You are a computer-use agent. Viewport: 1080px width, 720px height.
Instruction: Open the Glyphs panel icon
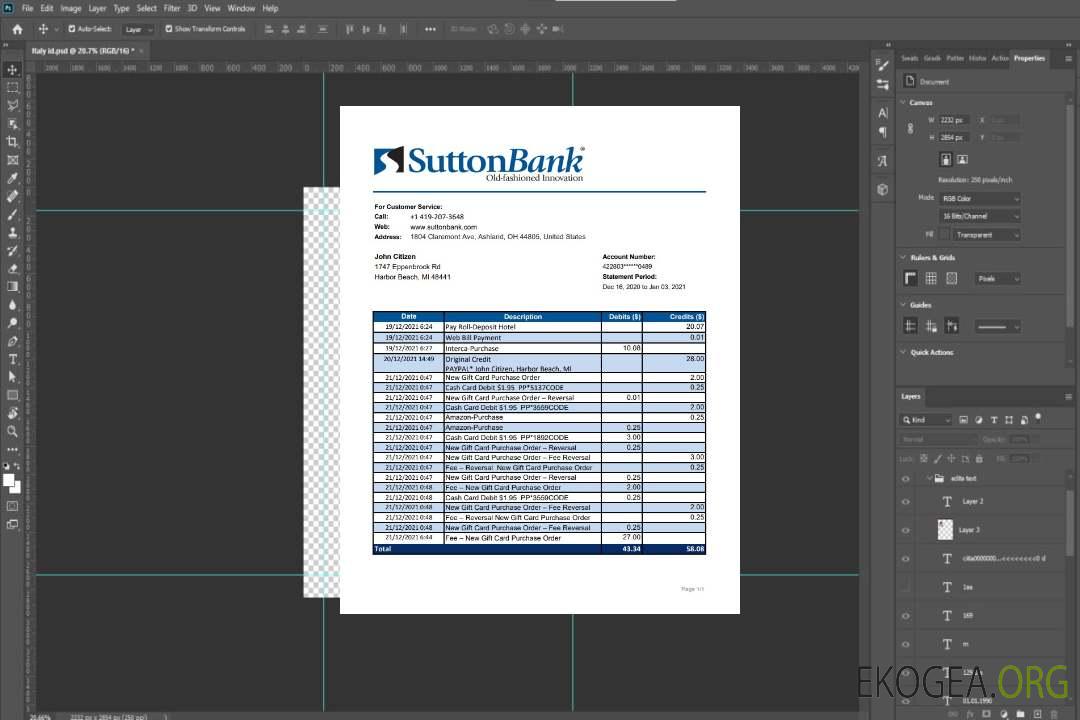pos(882,161)
